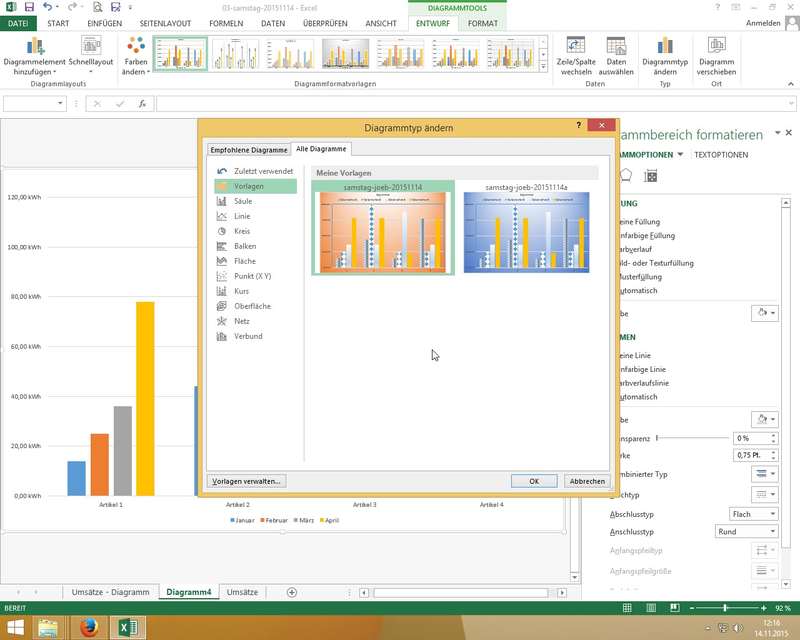Switch to Empfohlene Diagramme tab
Screen dimensions: 800x640
point(248,150)
